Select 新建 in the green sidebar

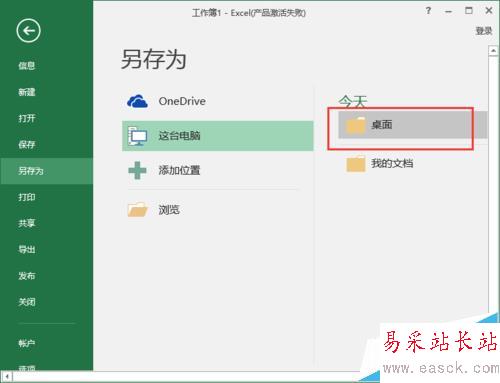tap(27, 92)
